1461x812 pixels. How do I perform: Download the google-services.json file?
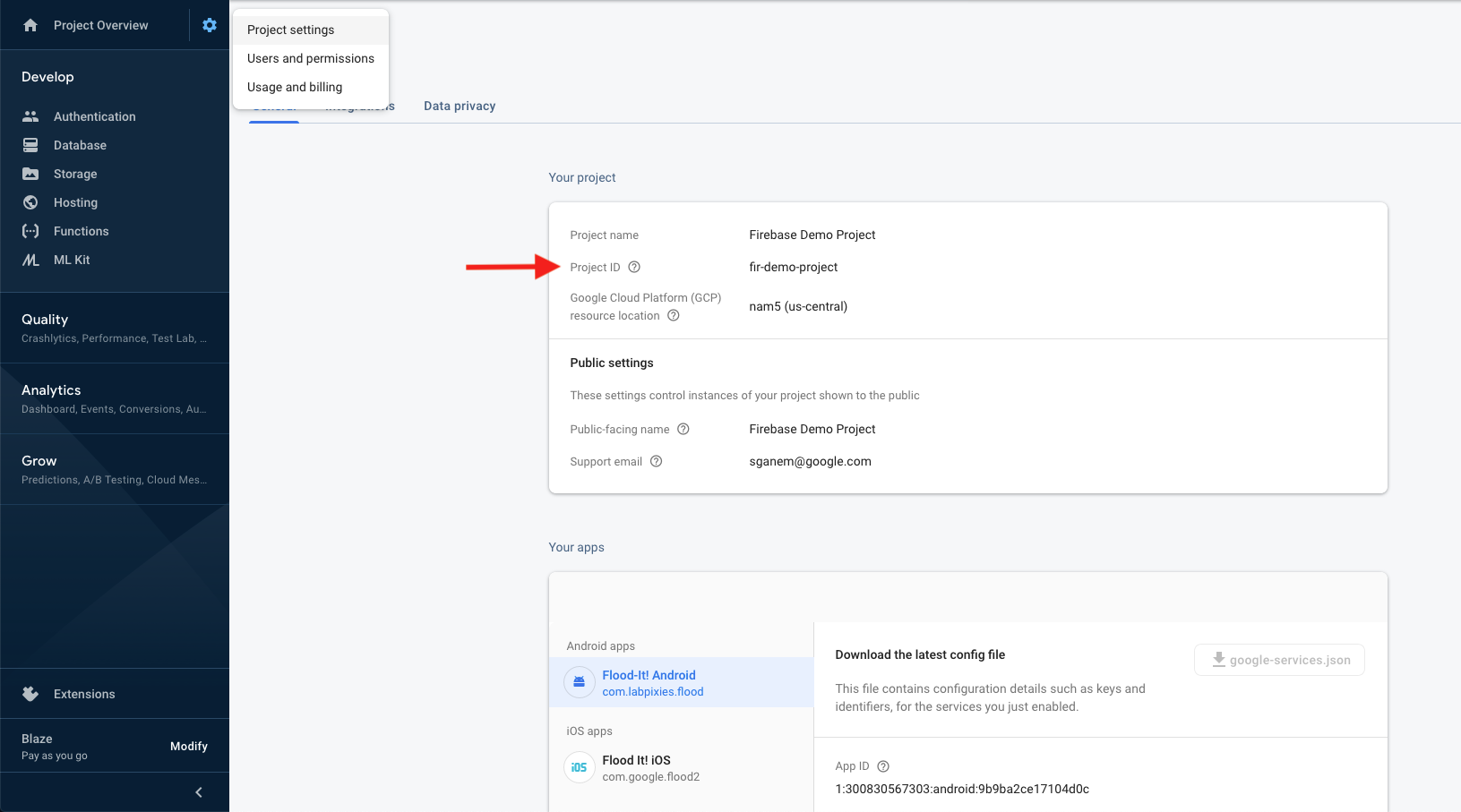1279,660
